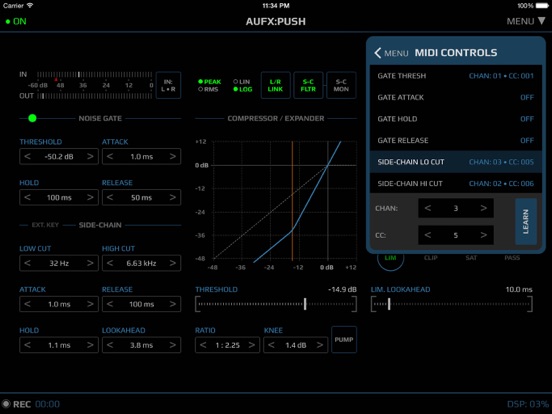Adjust compressor THRESHOLD slider handle
Screen dimensions: 552x414
pos(305,304)
